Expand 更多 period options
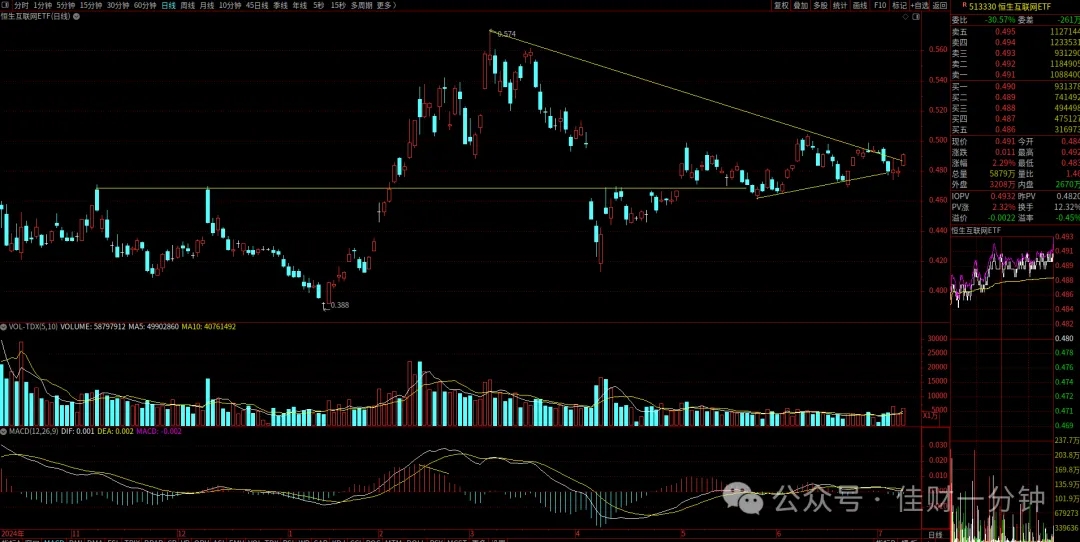Image resolution: width=1080 pixels, height=542 pixels. [386, 5]
